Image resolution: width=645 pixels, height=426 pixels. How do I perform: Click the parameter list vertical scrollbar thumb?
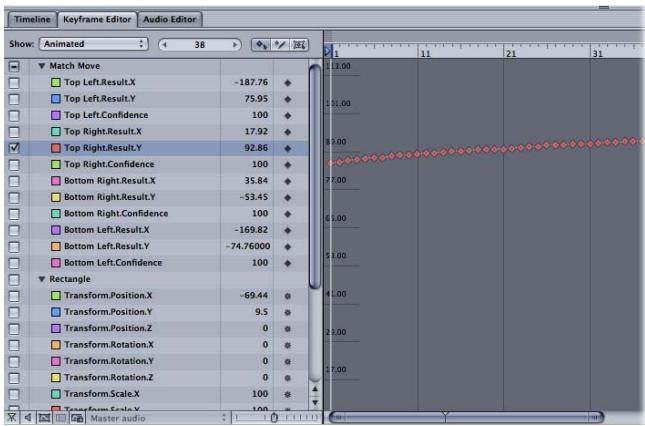(x=315, y=177)
